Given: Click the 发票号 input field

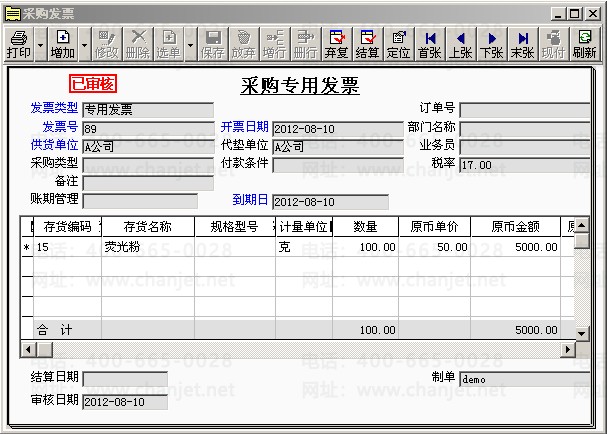Looking at the screenshot, I should 148,129.
